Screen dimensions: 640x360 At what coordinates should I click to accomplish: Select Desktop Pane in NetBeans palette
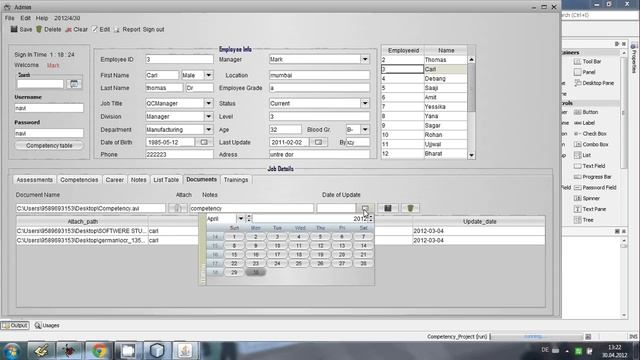click(x=594, y=83)
